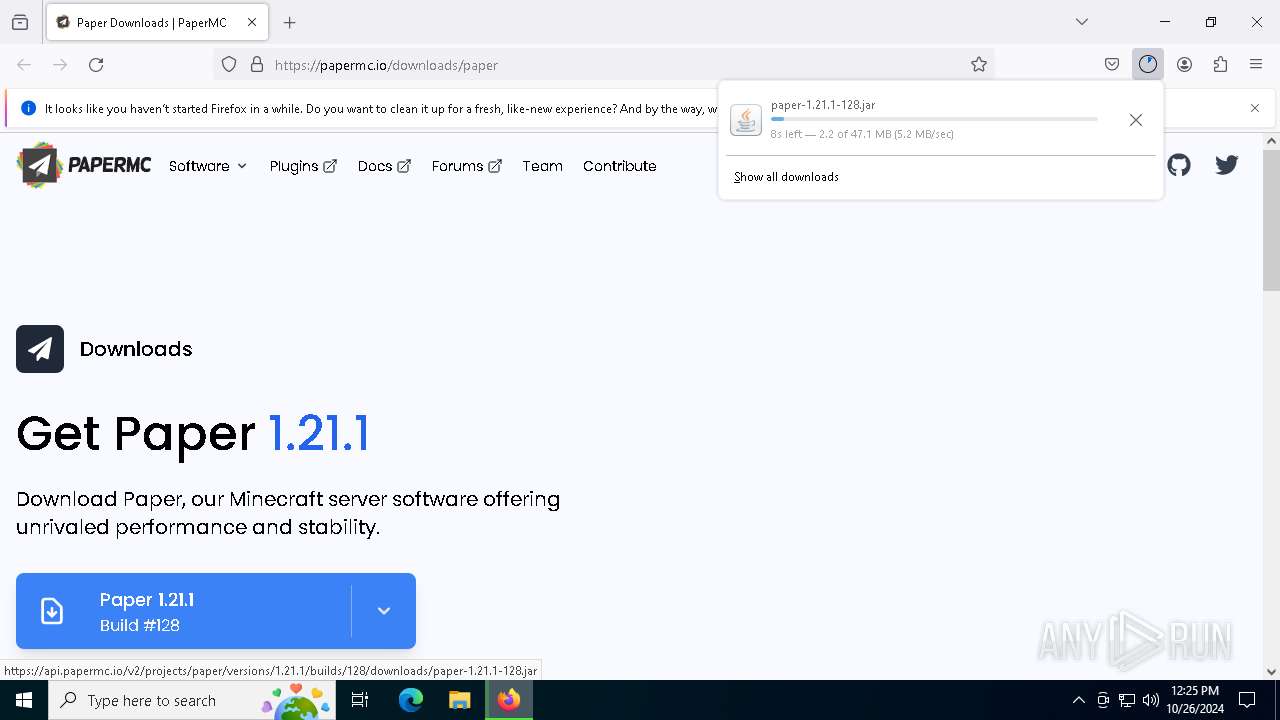Navigate to Team page
Viewport: 1280px width, 720px height.
[x=542, y=166]
